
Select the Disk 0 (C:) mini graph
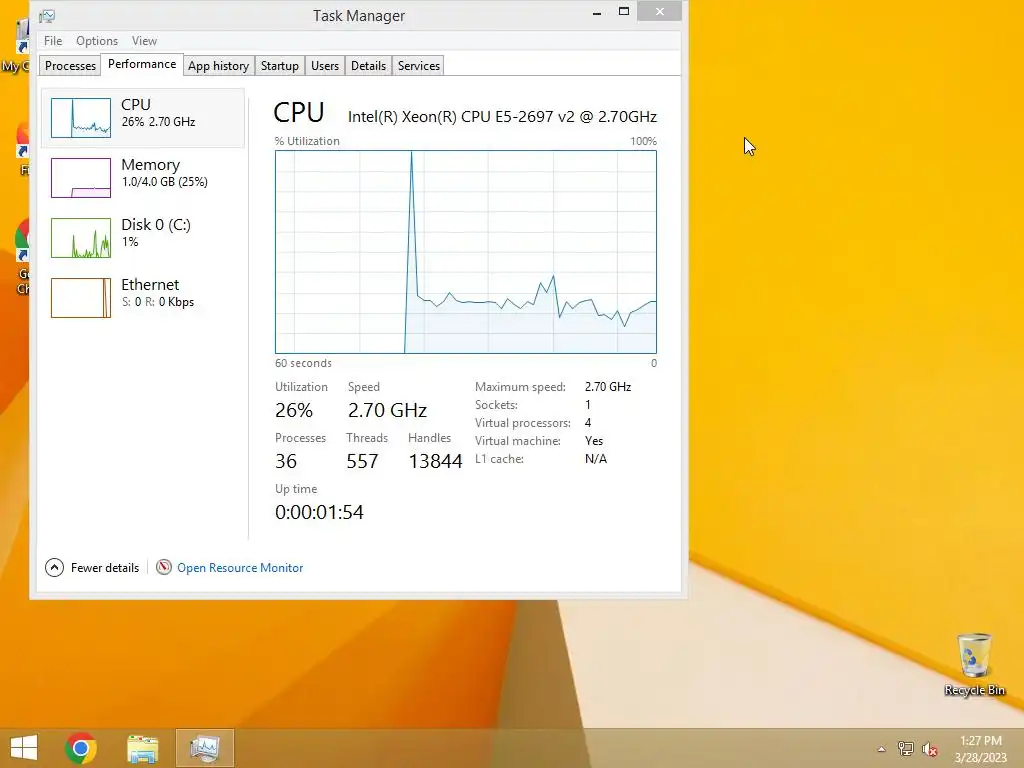click(x=81, y=238)
